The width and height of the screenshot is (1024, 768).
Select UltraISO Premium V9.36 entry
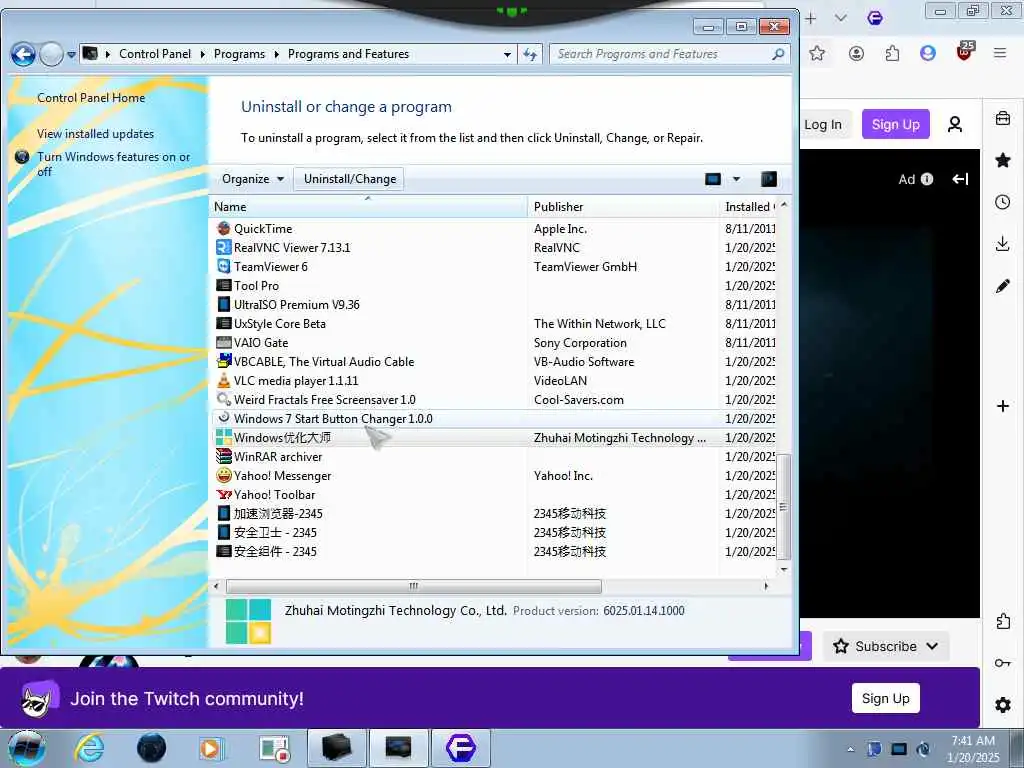[x=493, y=304]
